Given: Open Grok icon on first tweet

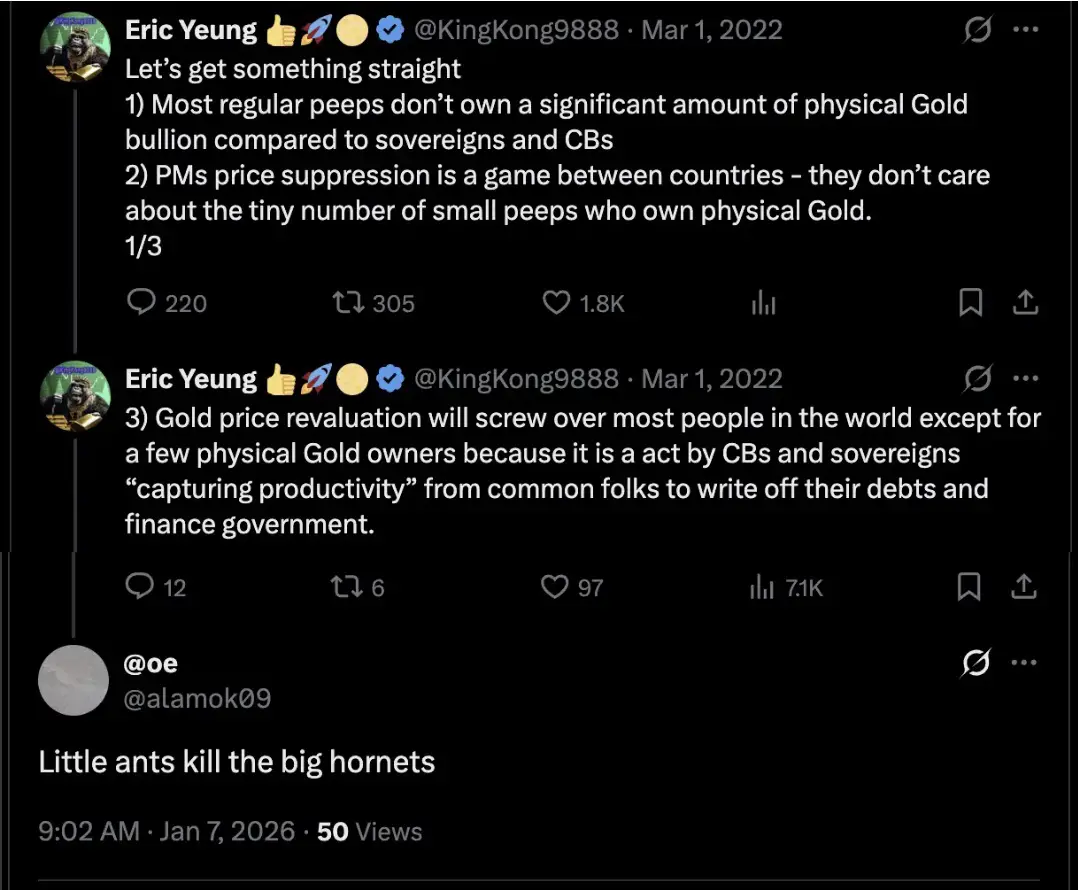Looking at the screenshot, I should coord(975,31).
